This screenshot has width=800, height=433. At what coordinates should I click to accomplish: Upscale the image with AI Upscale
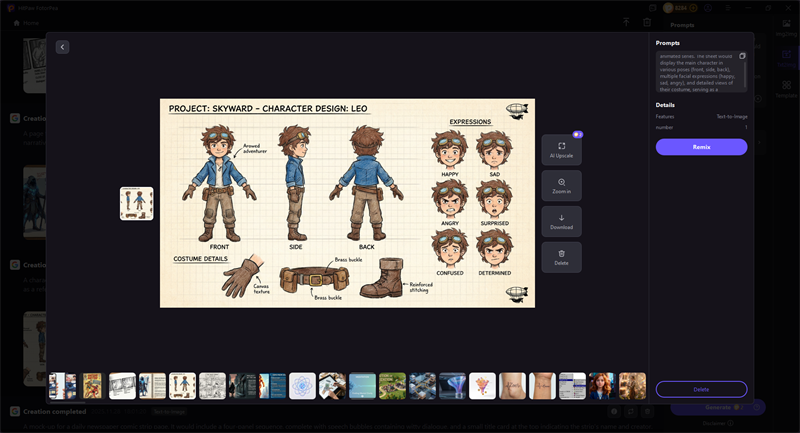(x=561, y=150)
